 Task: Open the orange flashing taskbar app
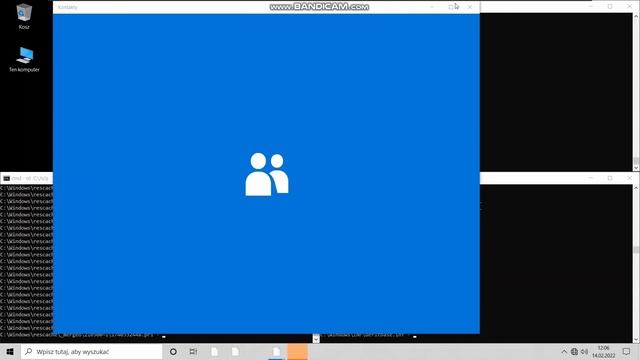[298, 351]
